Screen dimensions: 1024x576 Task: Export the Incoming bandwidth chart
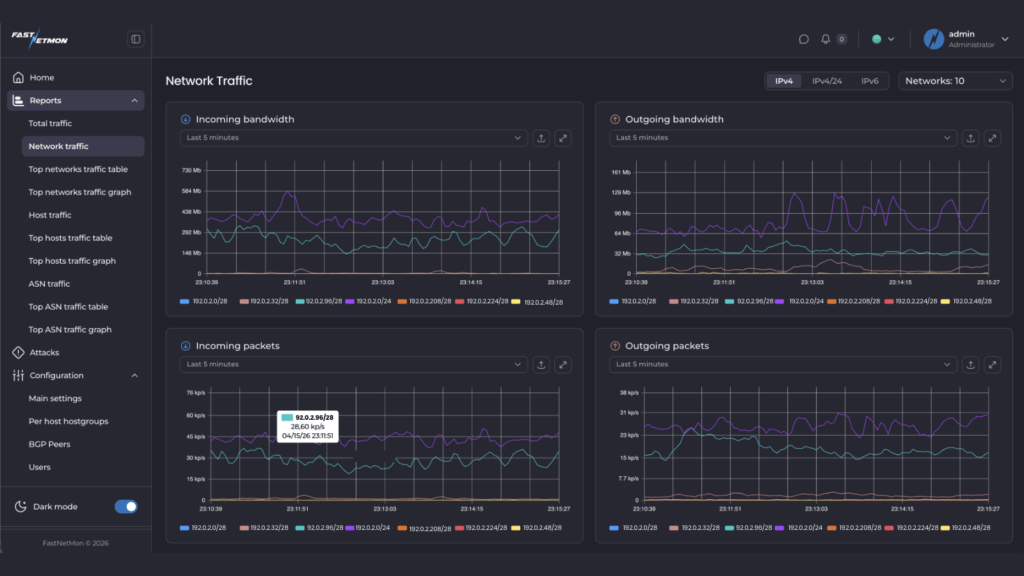(x=541, y=138)
